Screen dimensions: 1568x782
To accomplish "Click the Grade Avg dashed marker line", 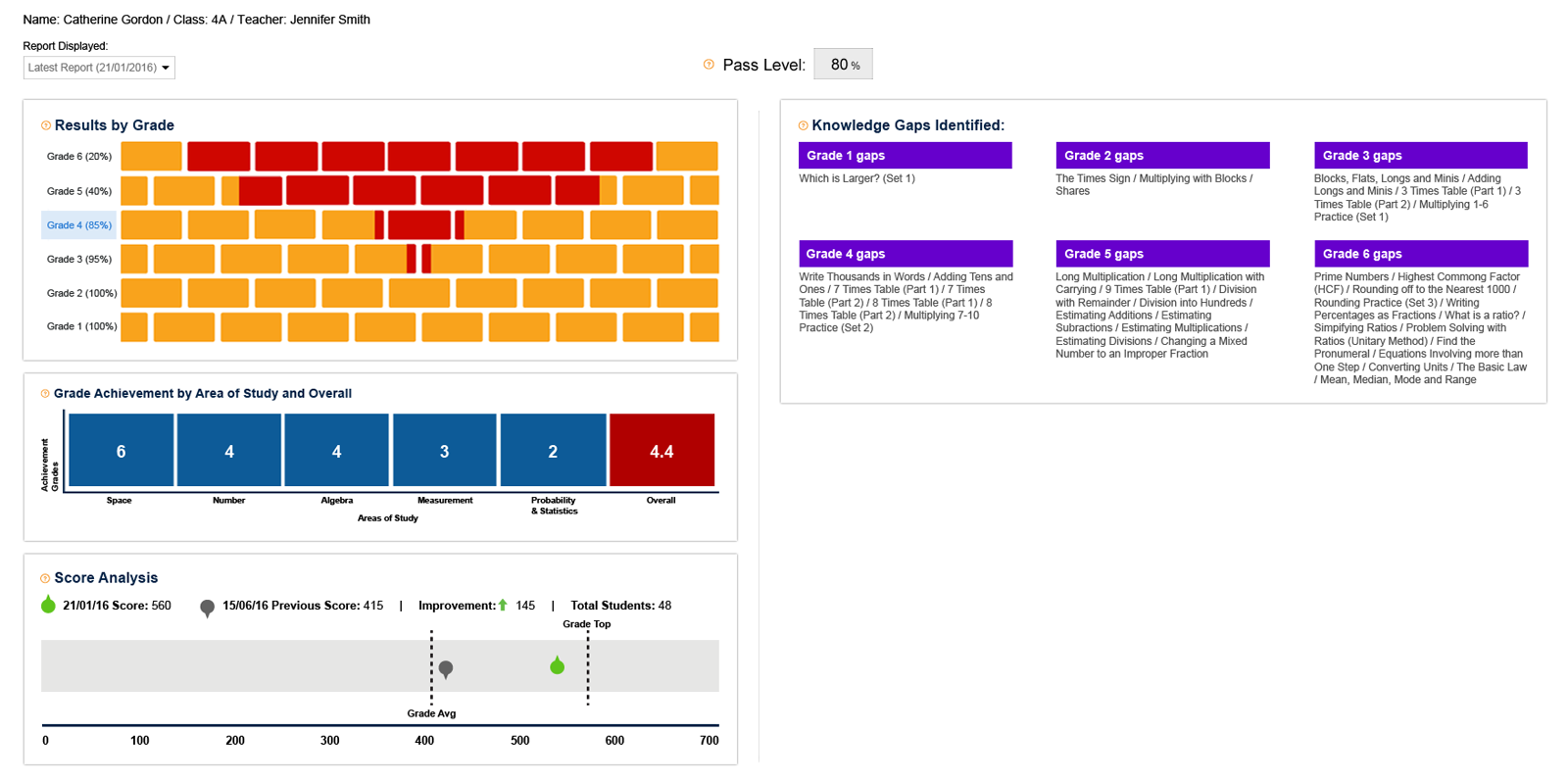I will (x=431, y=667).
